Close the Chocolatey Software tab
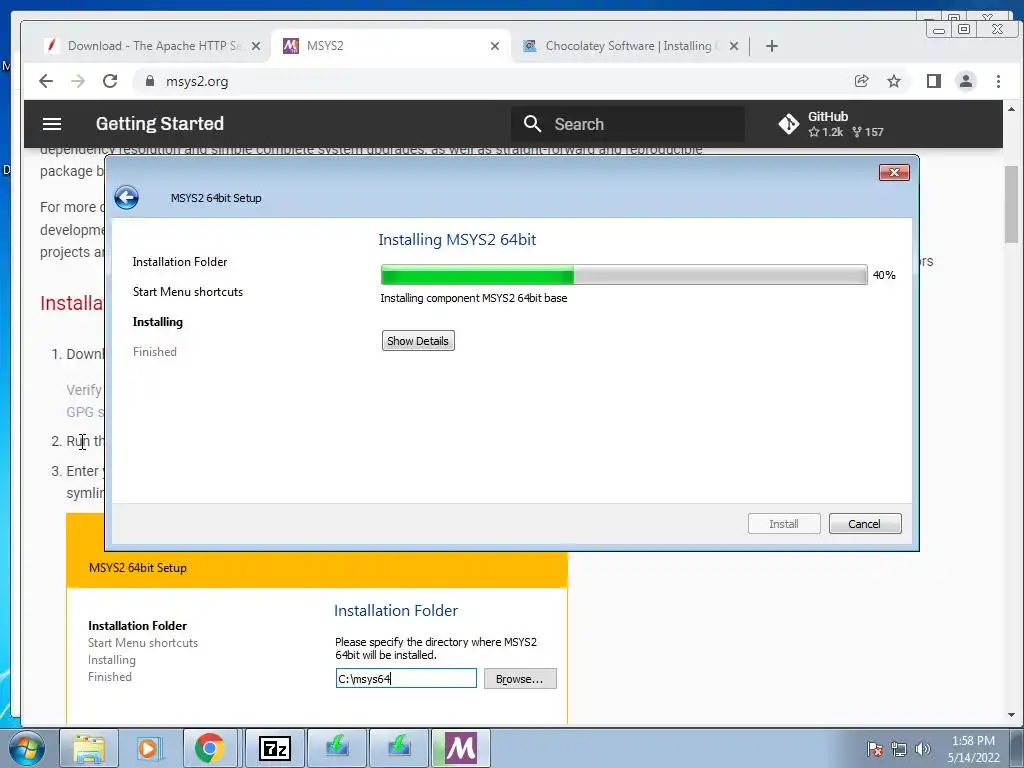 pos(734,46)
